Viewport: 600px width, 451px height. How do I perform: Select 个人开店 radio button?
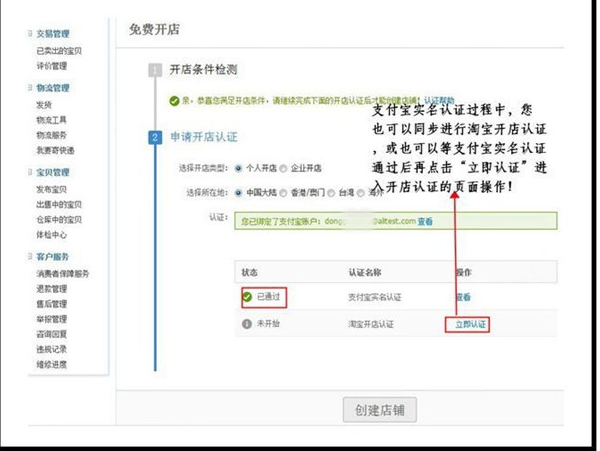[x=238, y=168]
